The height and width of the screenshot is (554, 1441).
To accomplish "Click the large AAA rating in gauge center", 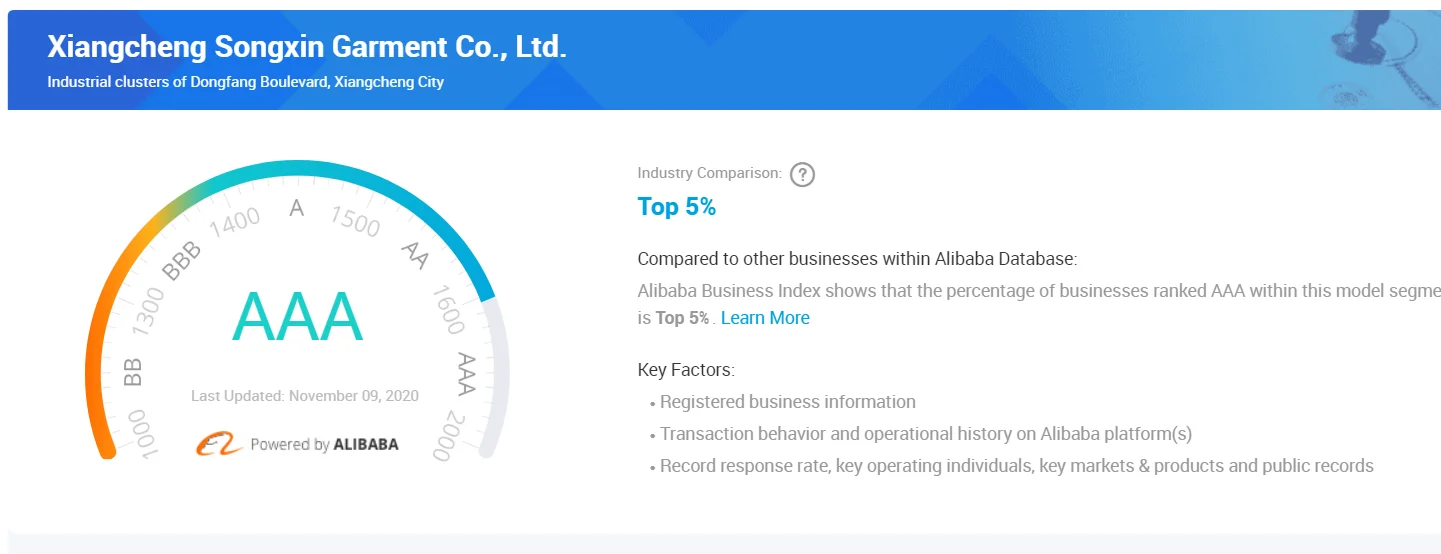I will (297, 317).
